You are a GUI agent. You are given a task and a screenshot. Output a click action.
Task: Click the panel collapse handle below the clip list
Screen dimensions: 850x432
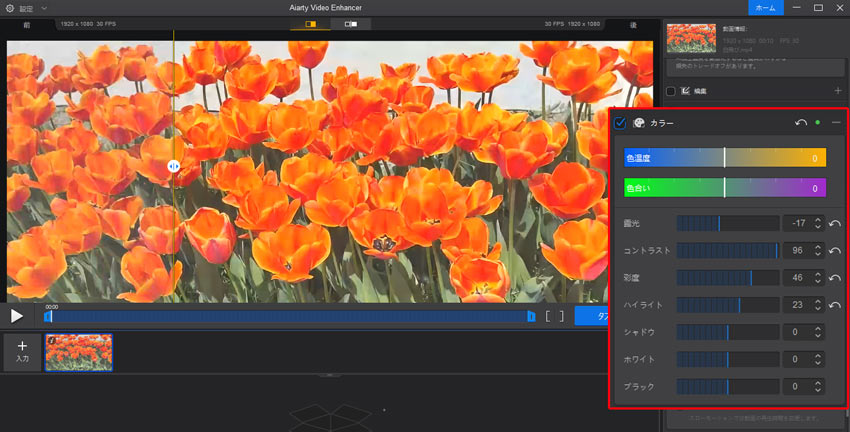330,375
